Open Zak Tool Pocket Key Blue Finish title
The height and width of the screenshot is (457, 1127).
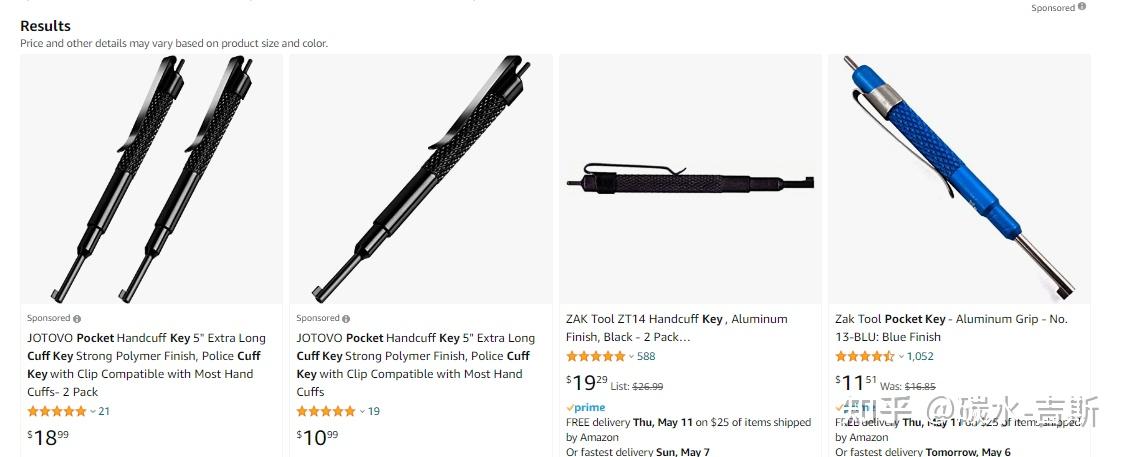[x=951, y=328]
